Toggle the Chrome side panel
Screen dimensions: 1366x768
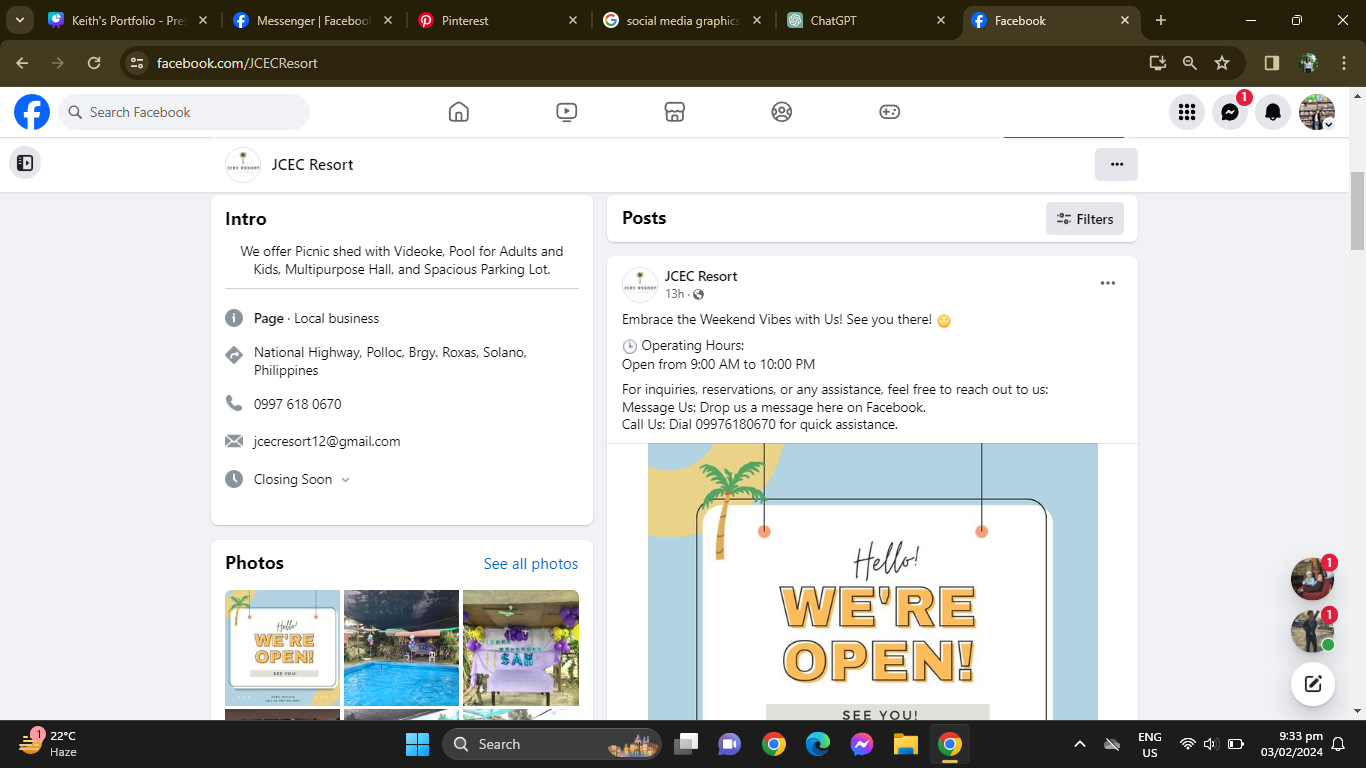tap(1272, 63)
